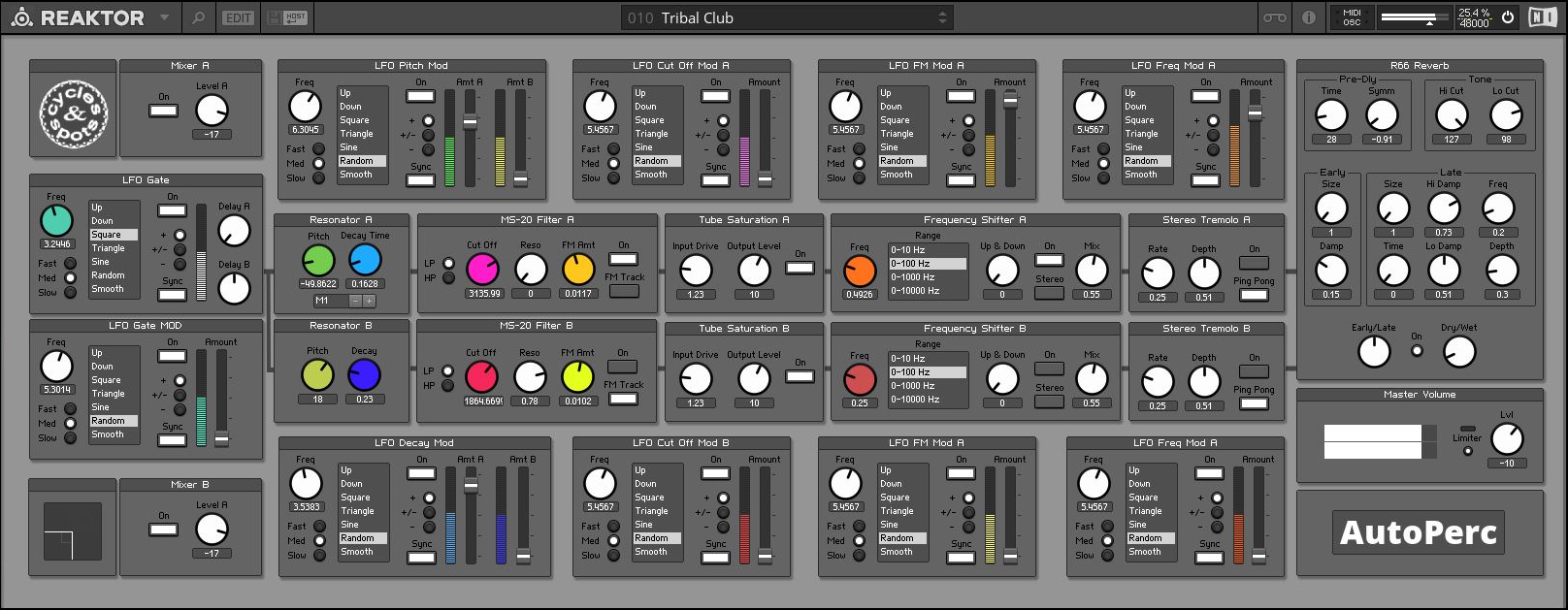Click the XY square pad beside Mixer B

(73, 530)
